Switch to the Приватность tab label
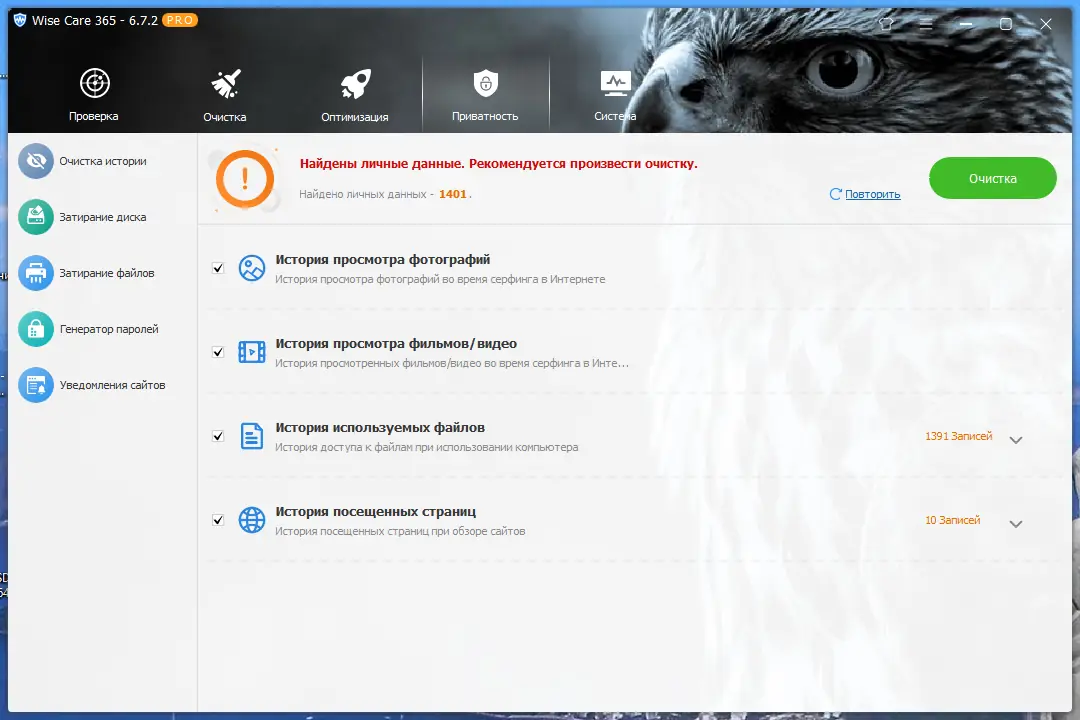Image resolution: width=1080 pixels, height=720 pixels. [x=485, y=116]
